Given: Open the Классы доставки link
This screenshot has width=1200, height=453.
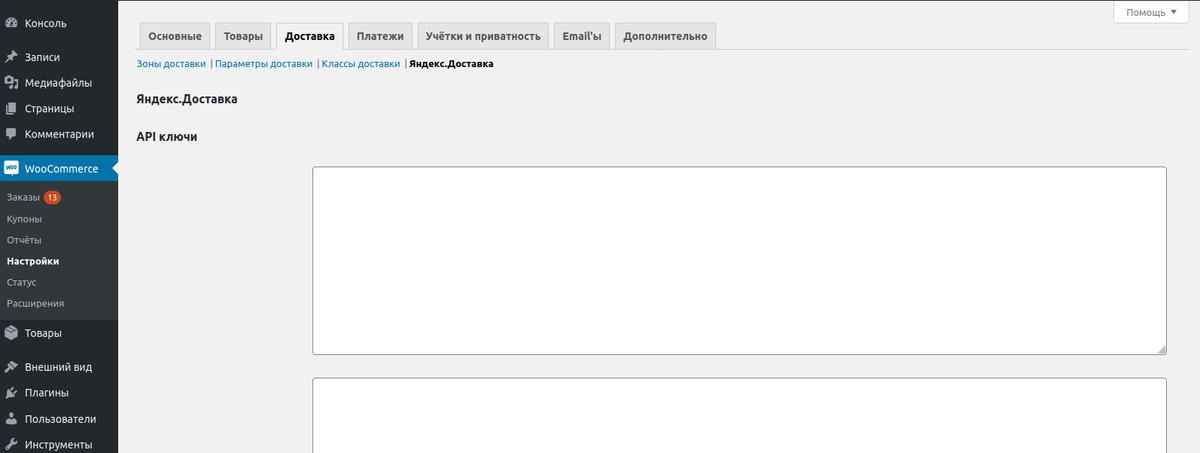Looking at the screenshot, I should tap(361, 63).
